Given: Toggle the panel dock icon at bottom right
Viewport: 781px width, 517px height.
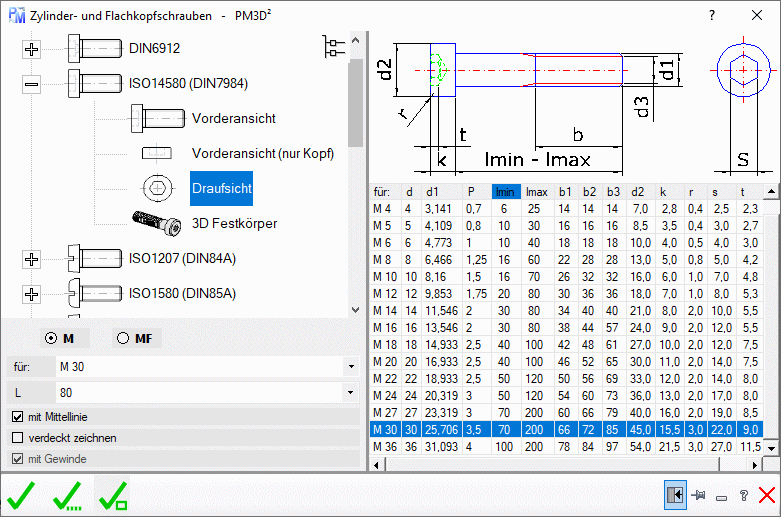Looking at the screenshot, I should pyautogui.click(x=675, y=495).
